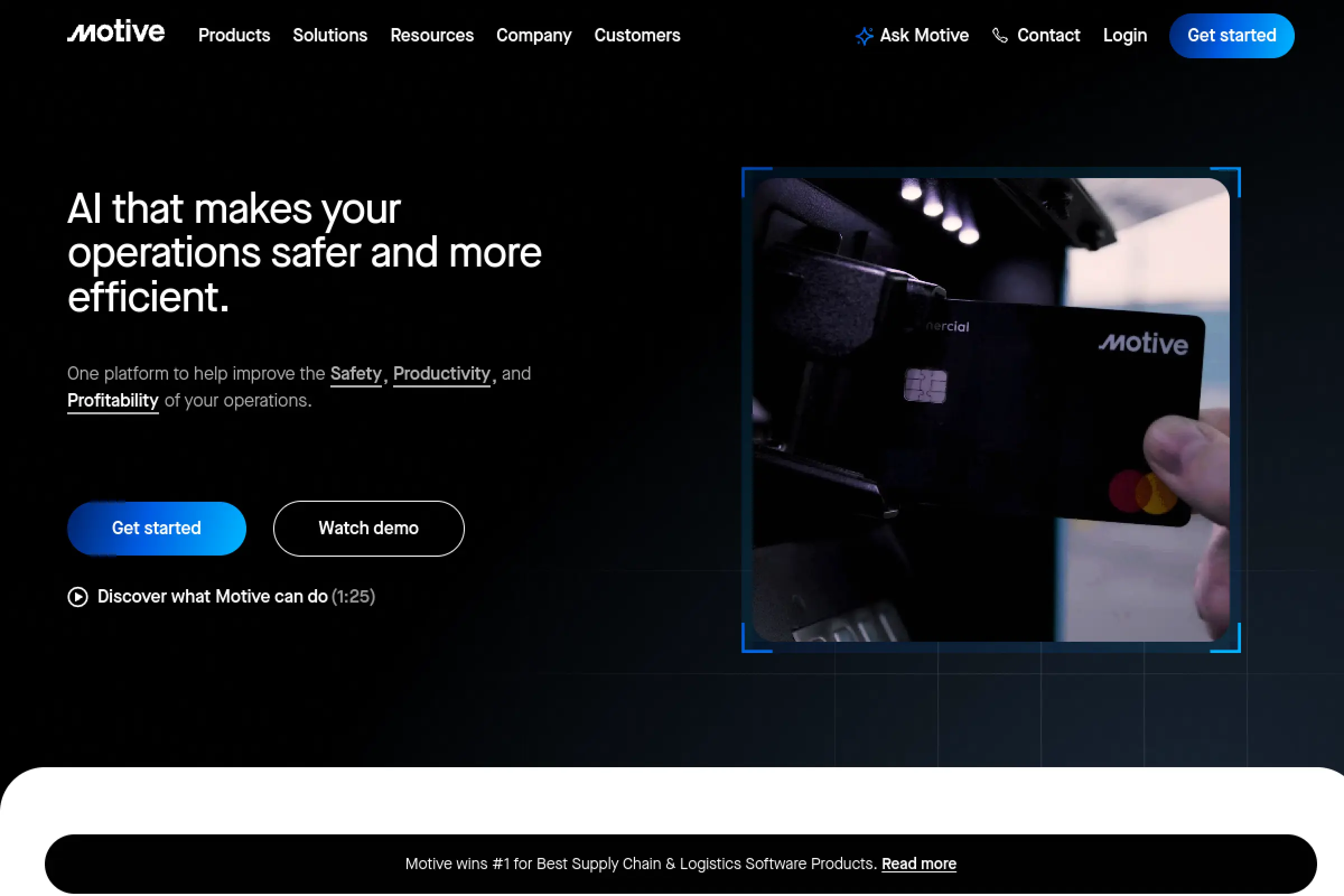
Task: Click the Login link
Action: pyautogui.click(x=1124, y=35)
